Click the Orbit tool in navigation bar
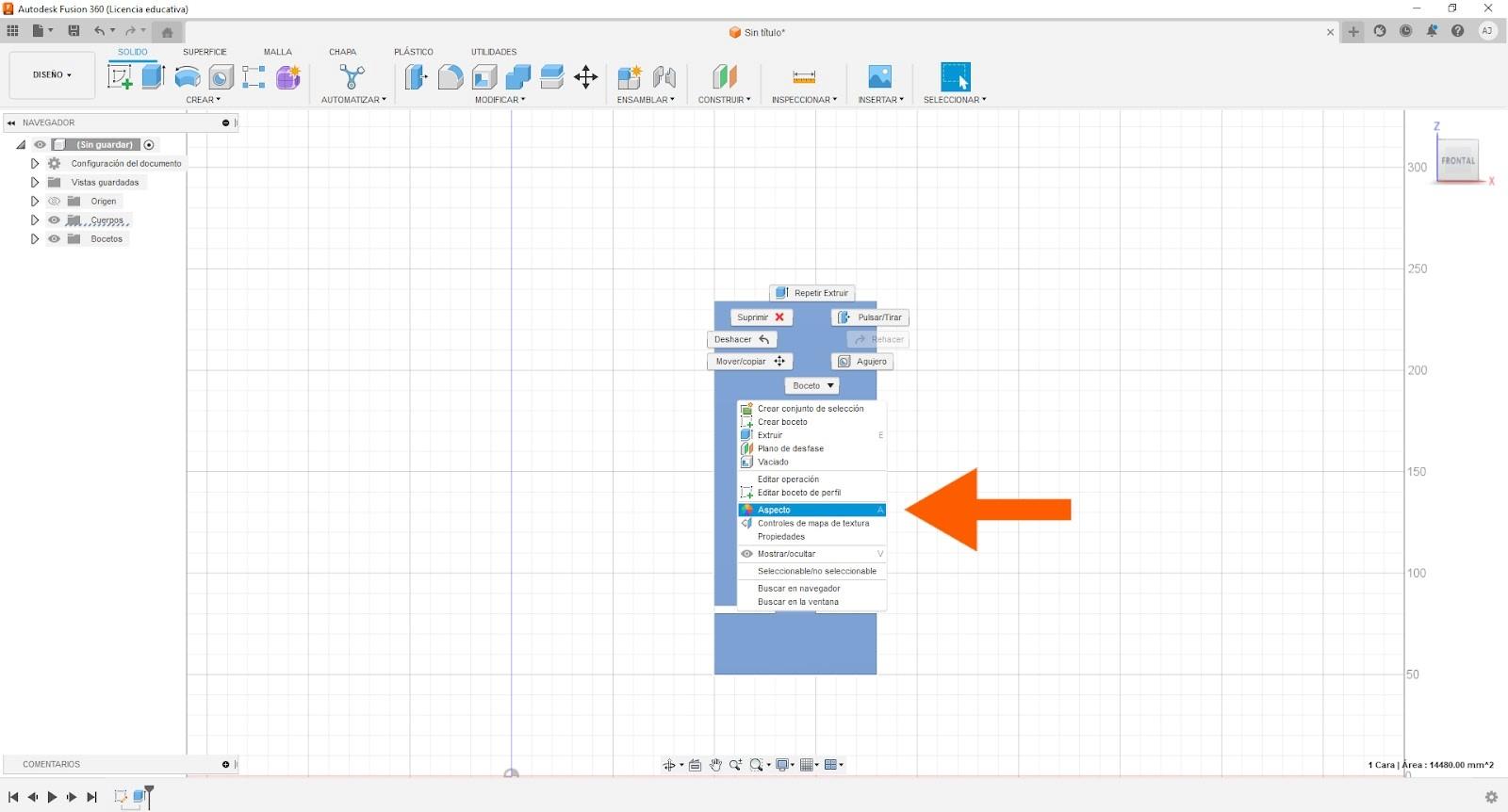 (669, 765)
